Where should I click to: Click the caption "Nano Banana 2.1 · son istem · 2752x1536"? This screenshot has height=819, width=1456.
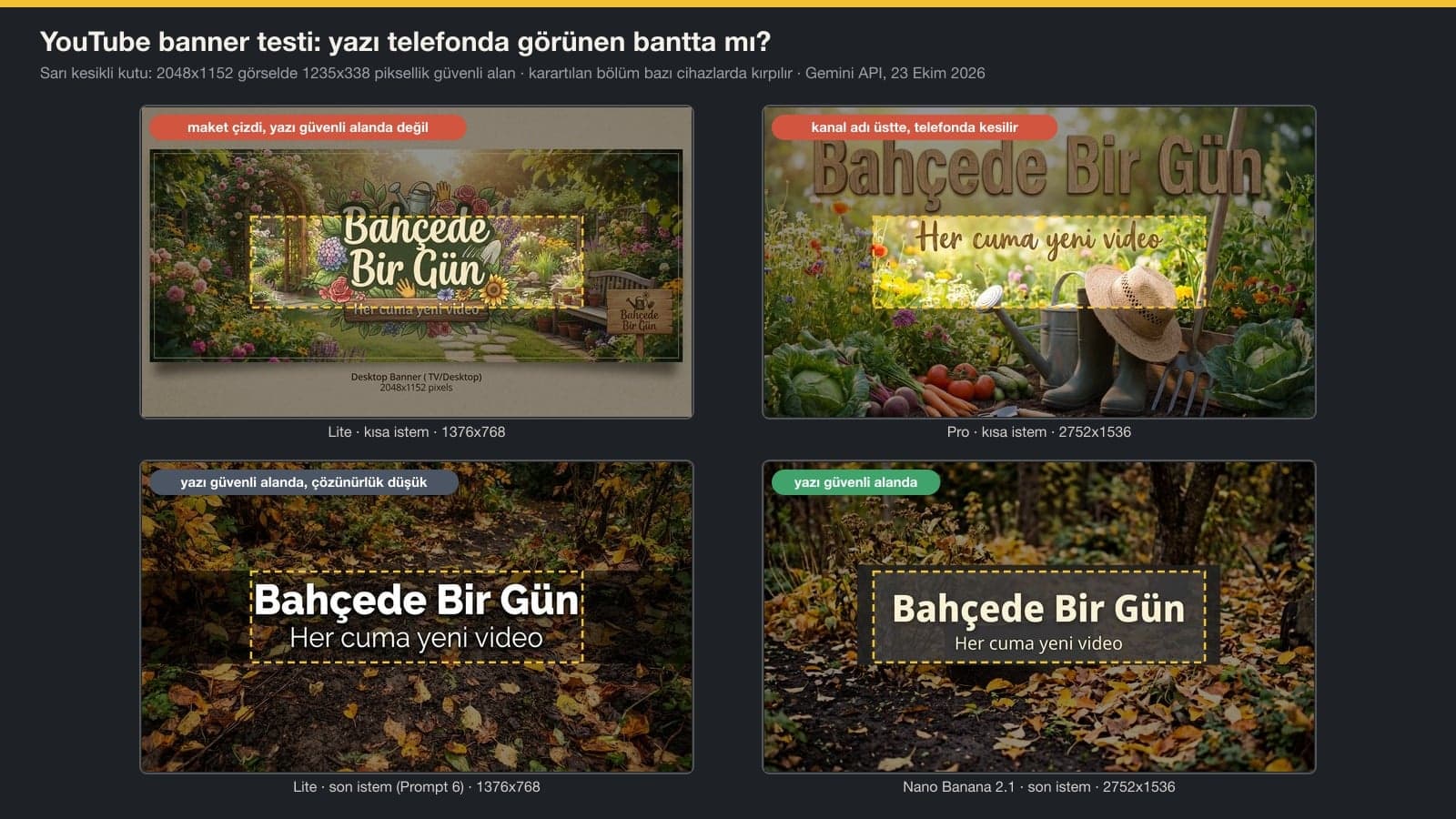tap(1039, 787)
